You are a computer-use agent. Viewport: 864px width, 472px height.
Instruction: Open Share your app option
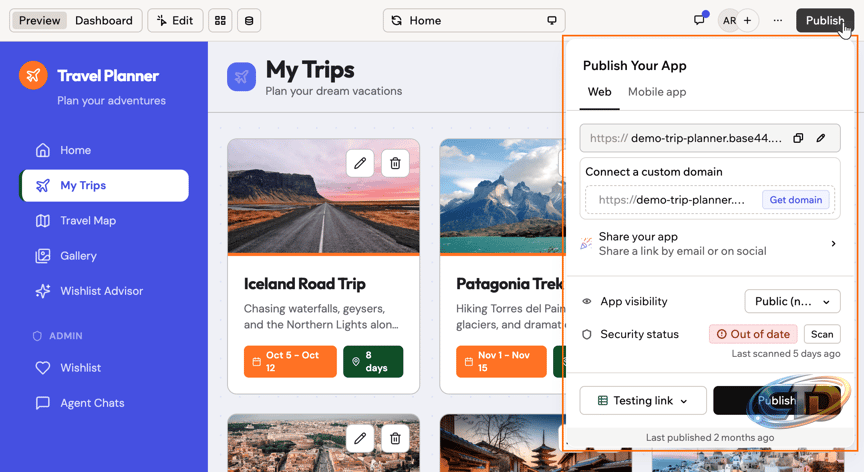point(710,243)
